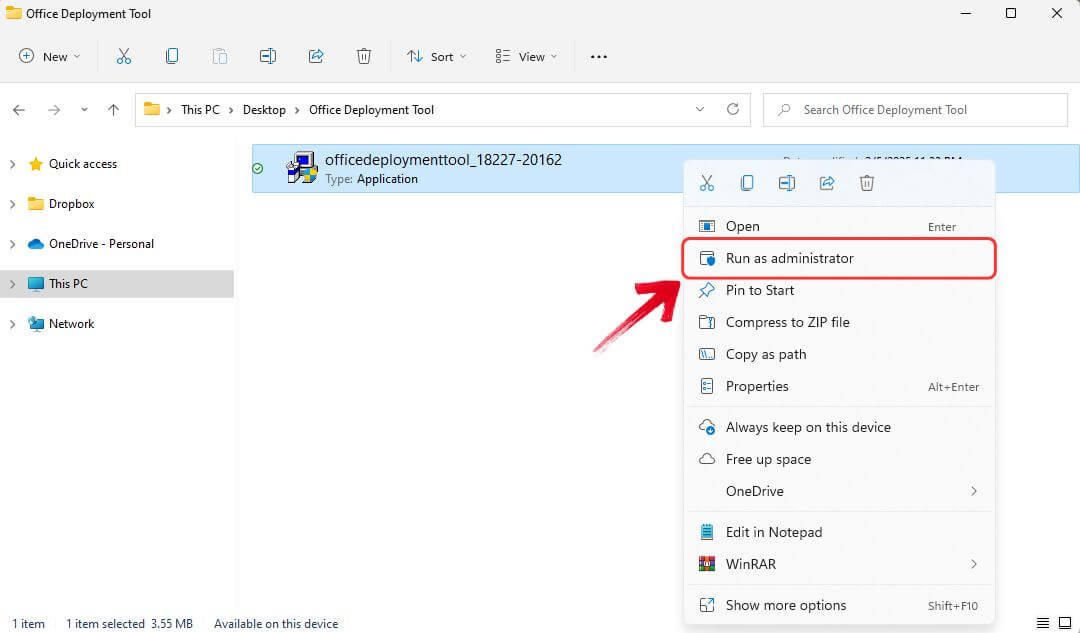The image size is (1080, 633).
Task: Click the Available on this device status
Action: pyautogui.click(x=276, y=623)
